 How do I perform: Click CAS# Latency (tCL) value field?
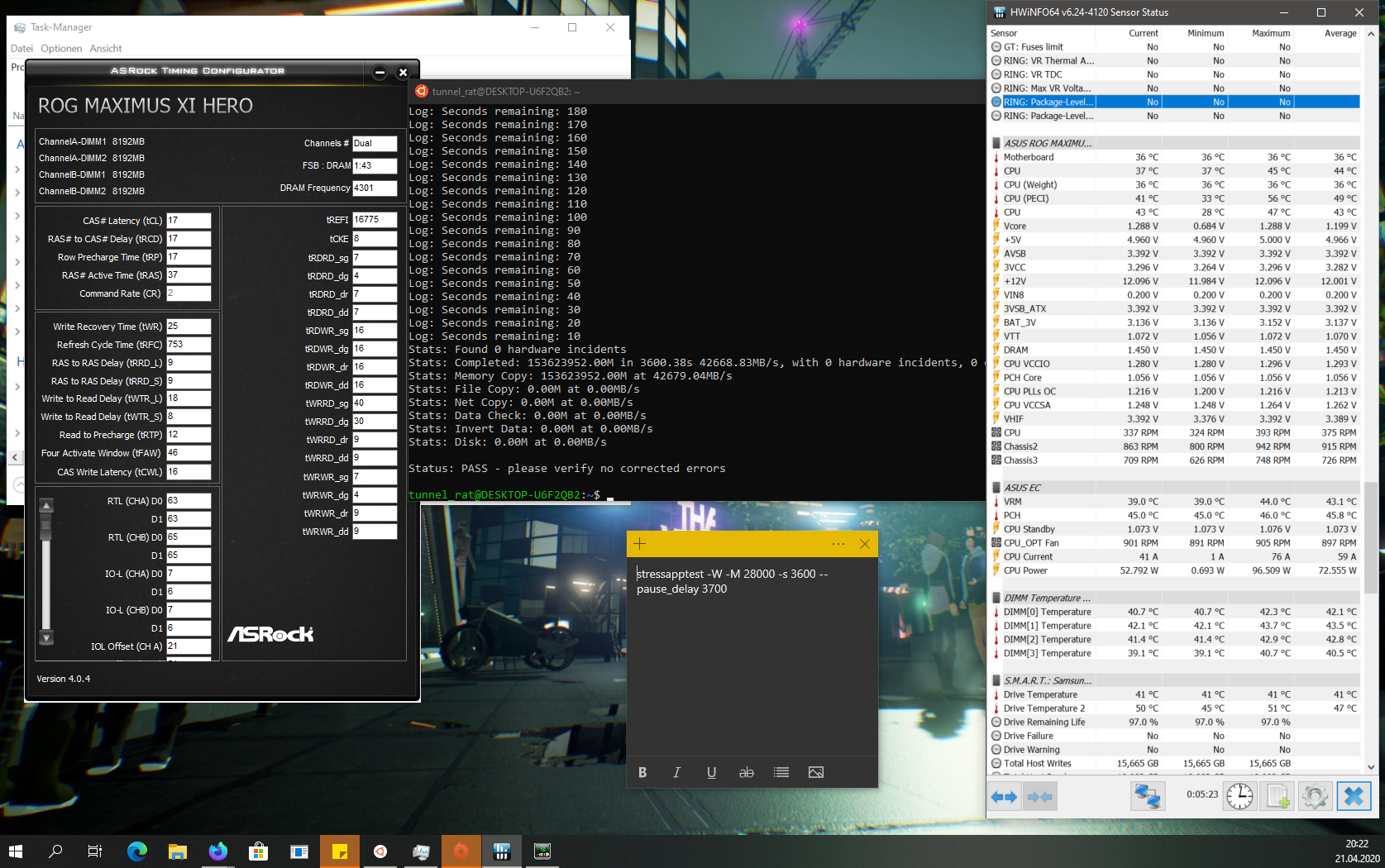(189, 221)
